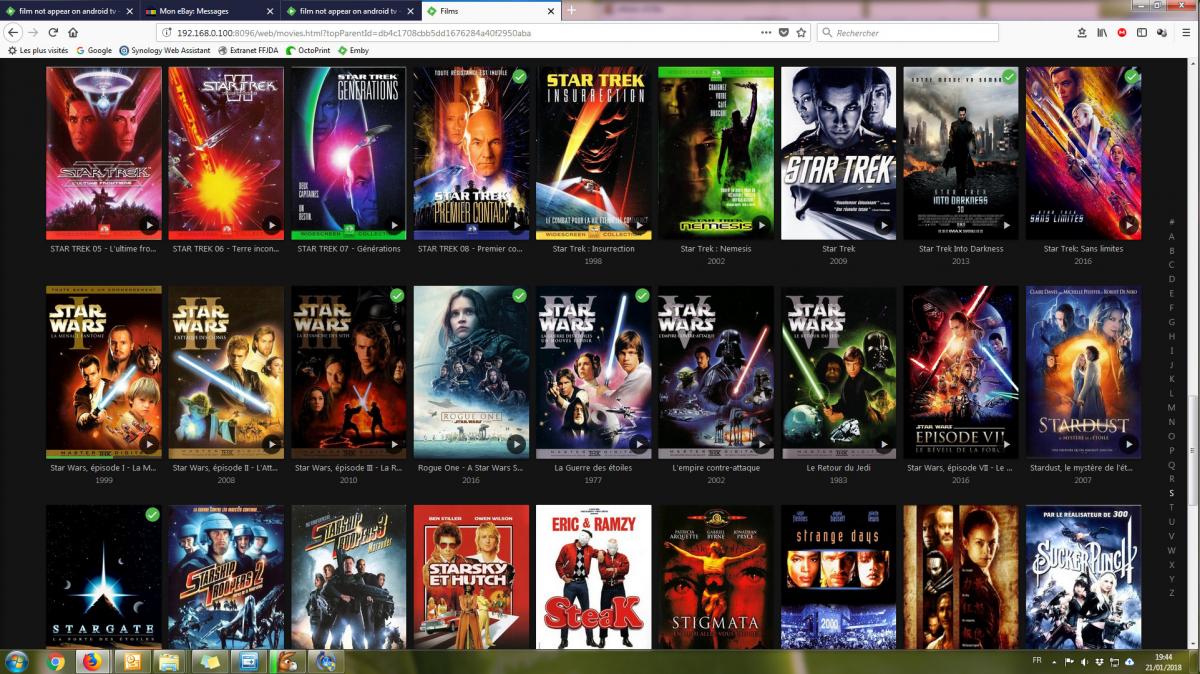The height and width of the screenshot is (674, 1200).
Task: Open Firefox hamburger menu
Action: coord(1185,32)
